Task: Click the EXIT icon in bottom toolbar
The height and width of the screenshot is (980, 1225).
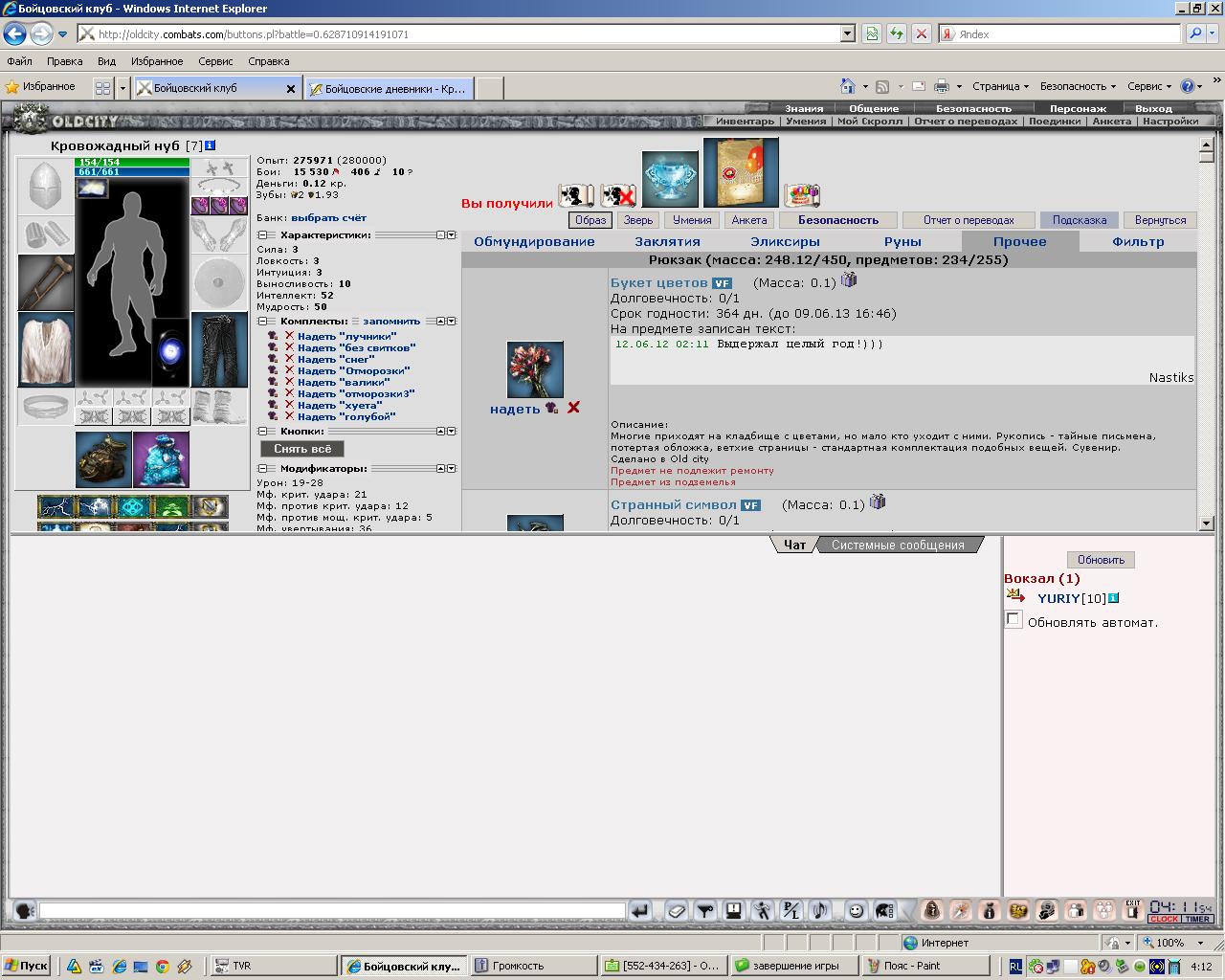Action: pos(1133,911)
